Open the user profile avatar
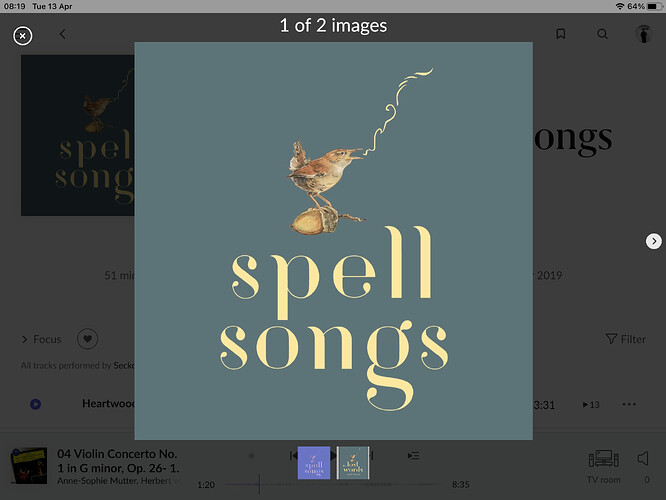This screenshot has height=500, width=666. (x=642, y=34)
